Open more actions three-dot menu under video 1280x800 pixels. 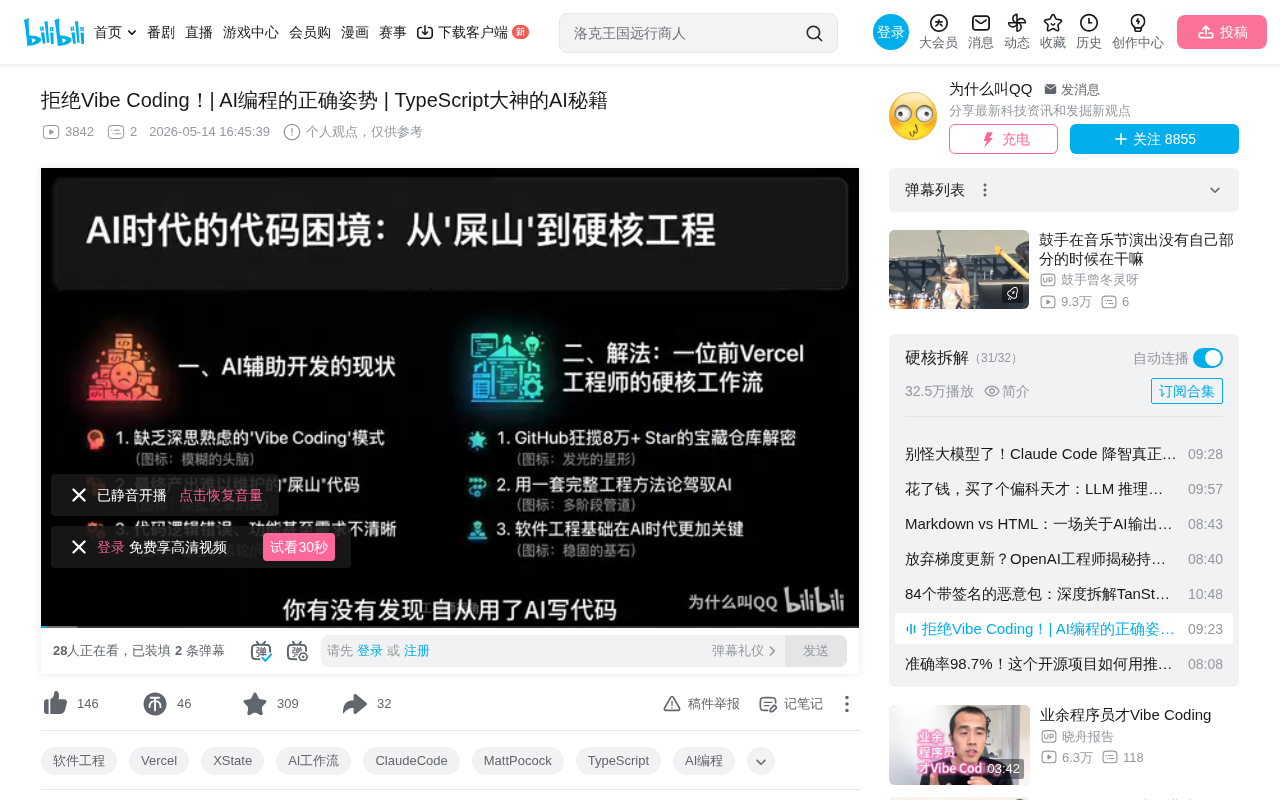tap(847, 704)
